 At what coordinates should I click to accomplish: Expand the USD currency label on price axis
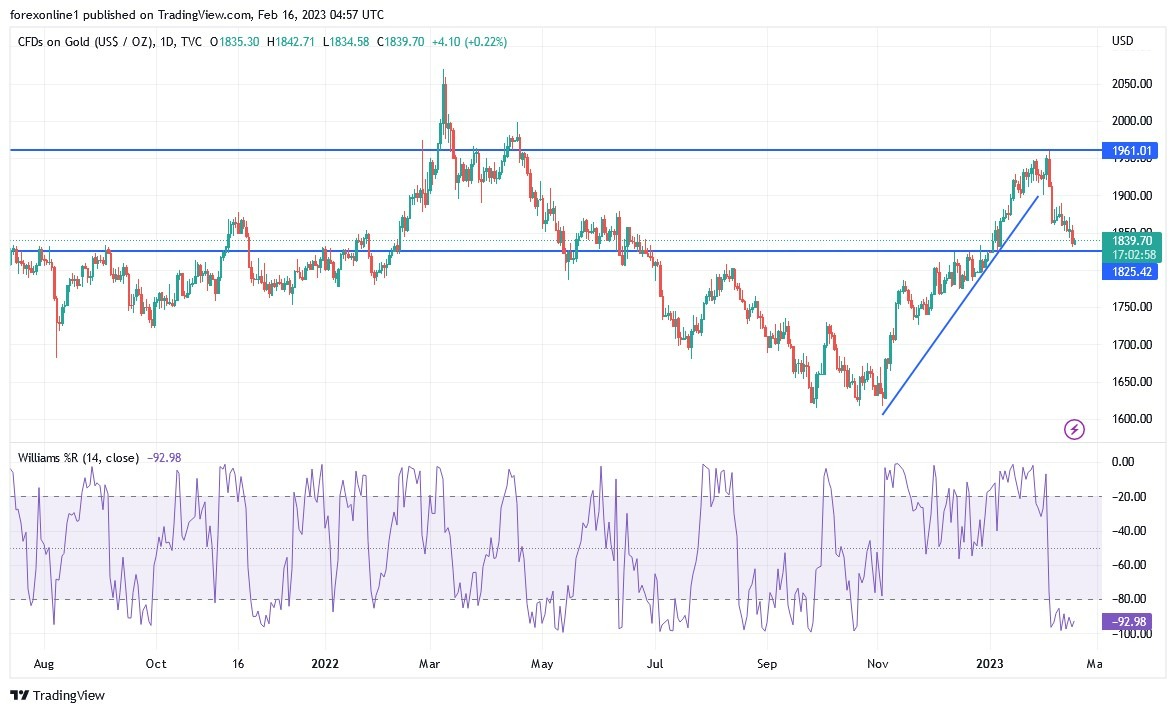(1122, 41)
